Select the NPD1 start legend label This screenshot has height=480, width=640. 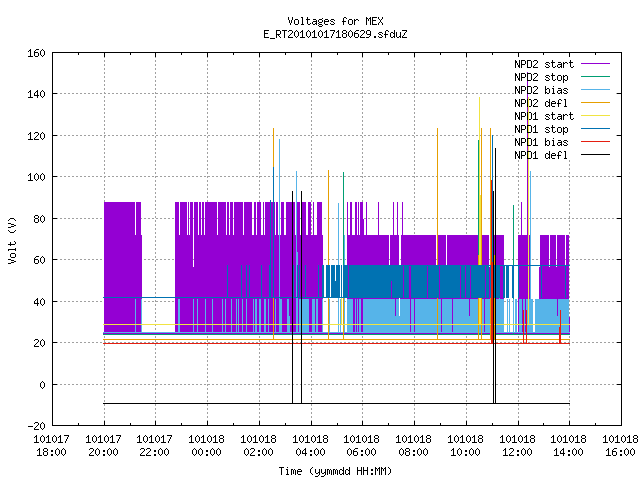[544, 116]
